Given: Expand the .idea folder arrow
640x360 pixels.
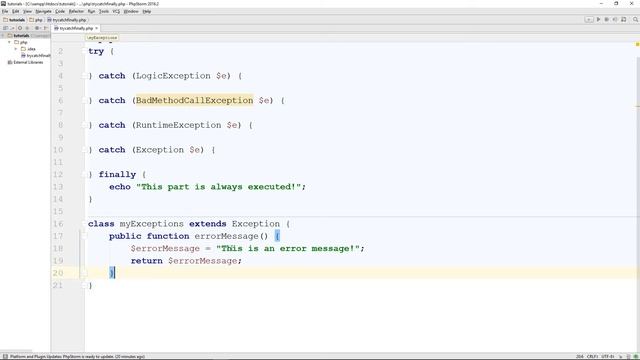Looking at the screenshot, I should [16, 49].
